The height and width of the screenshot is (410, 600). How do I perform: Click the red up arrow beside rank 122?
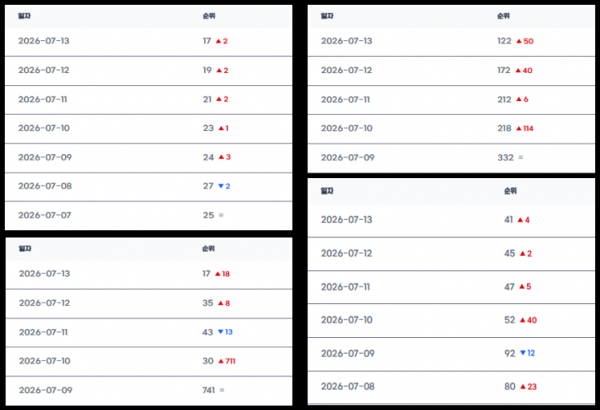point(519,41)
